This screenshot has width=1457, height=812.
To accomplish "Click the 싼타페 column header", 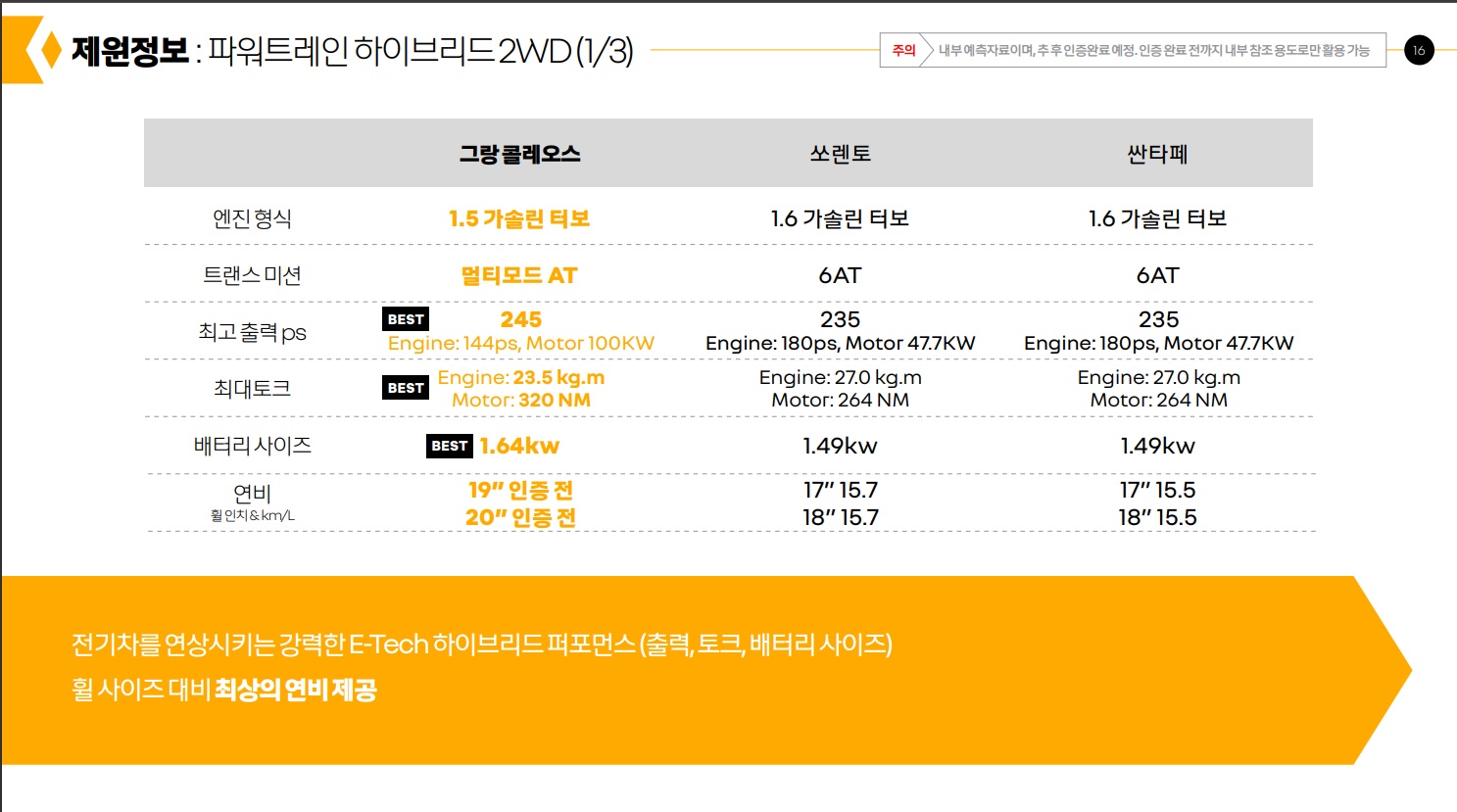I will click(x=1157, y=154).
